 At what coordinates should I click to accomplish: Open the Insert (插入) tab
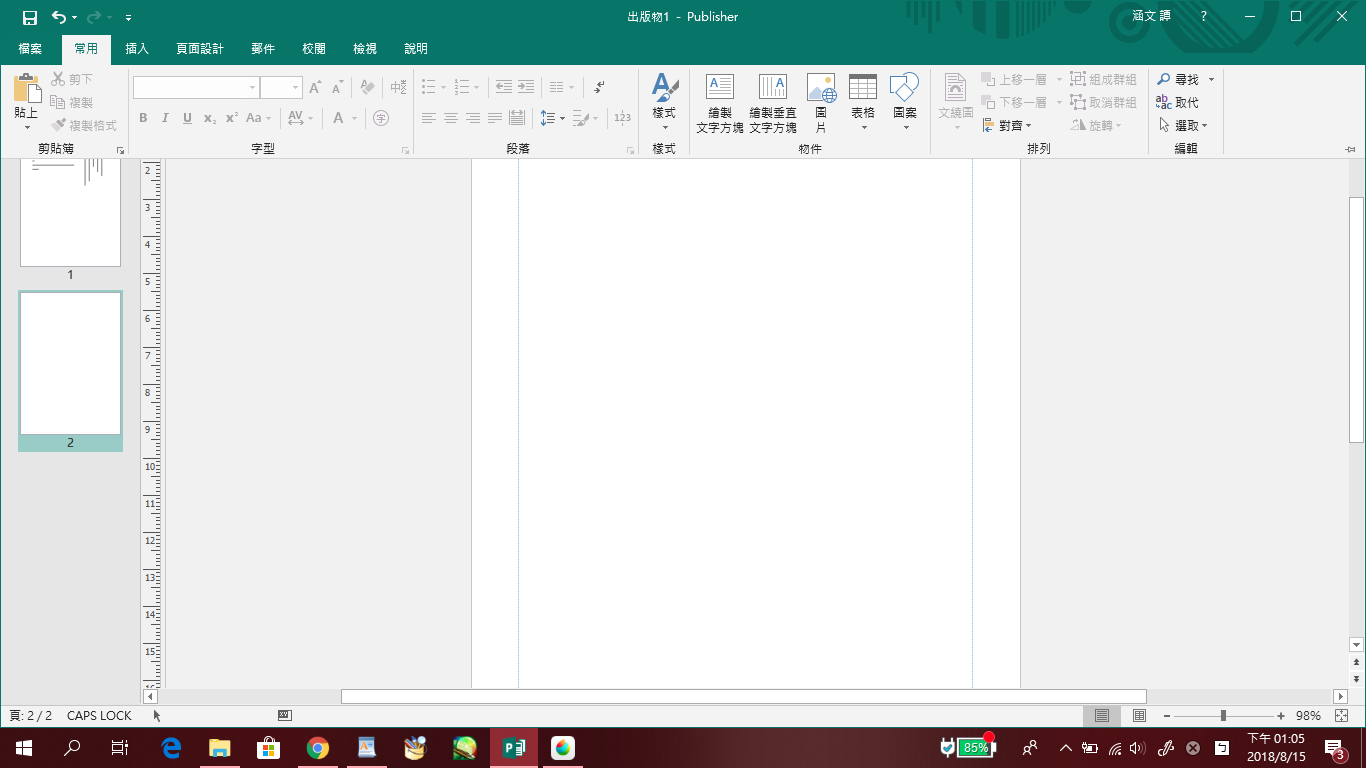[137, 48]
